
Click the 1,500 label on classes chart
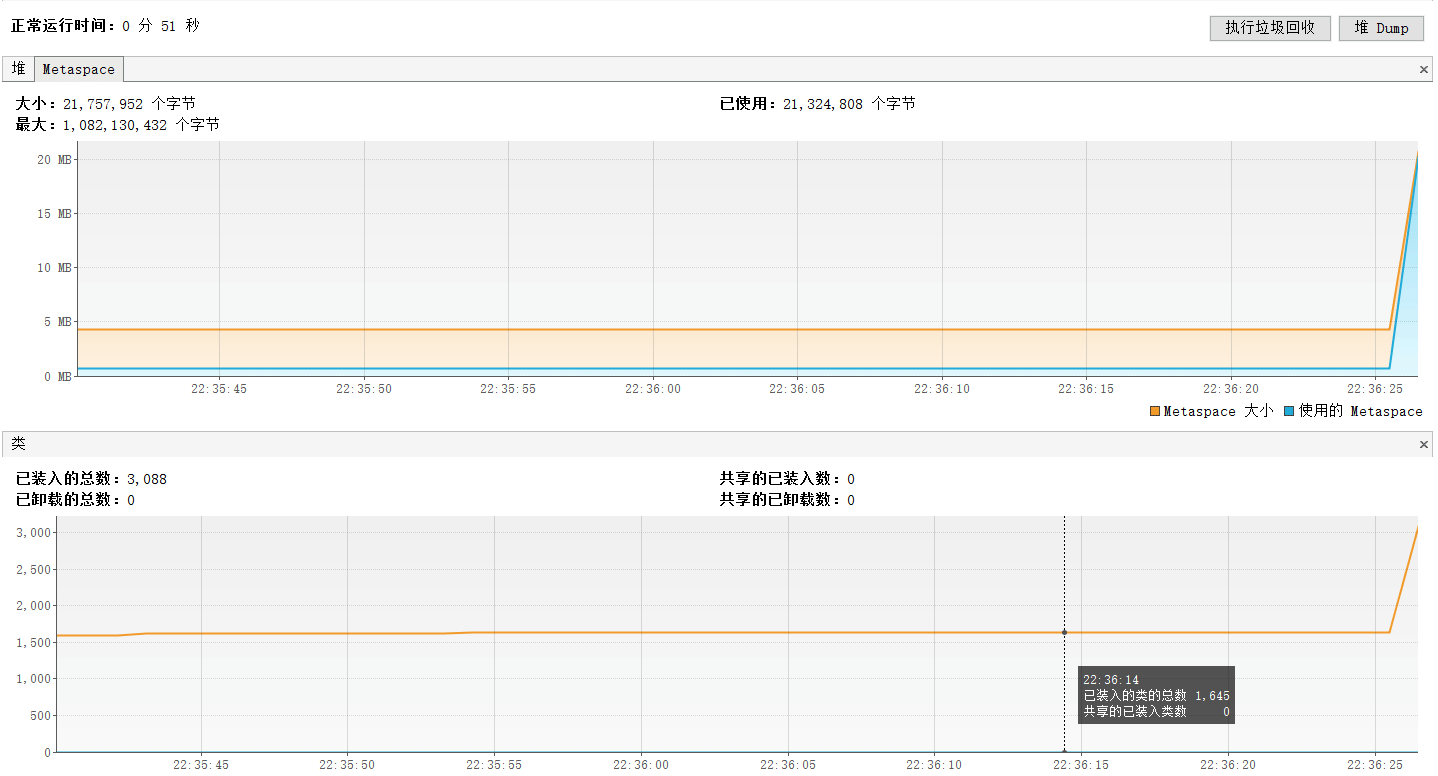[x=33, y=643]
